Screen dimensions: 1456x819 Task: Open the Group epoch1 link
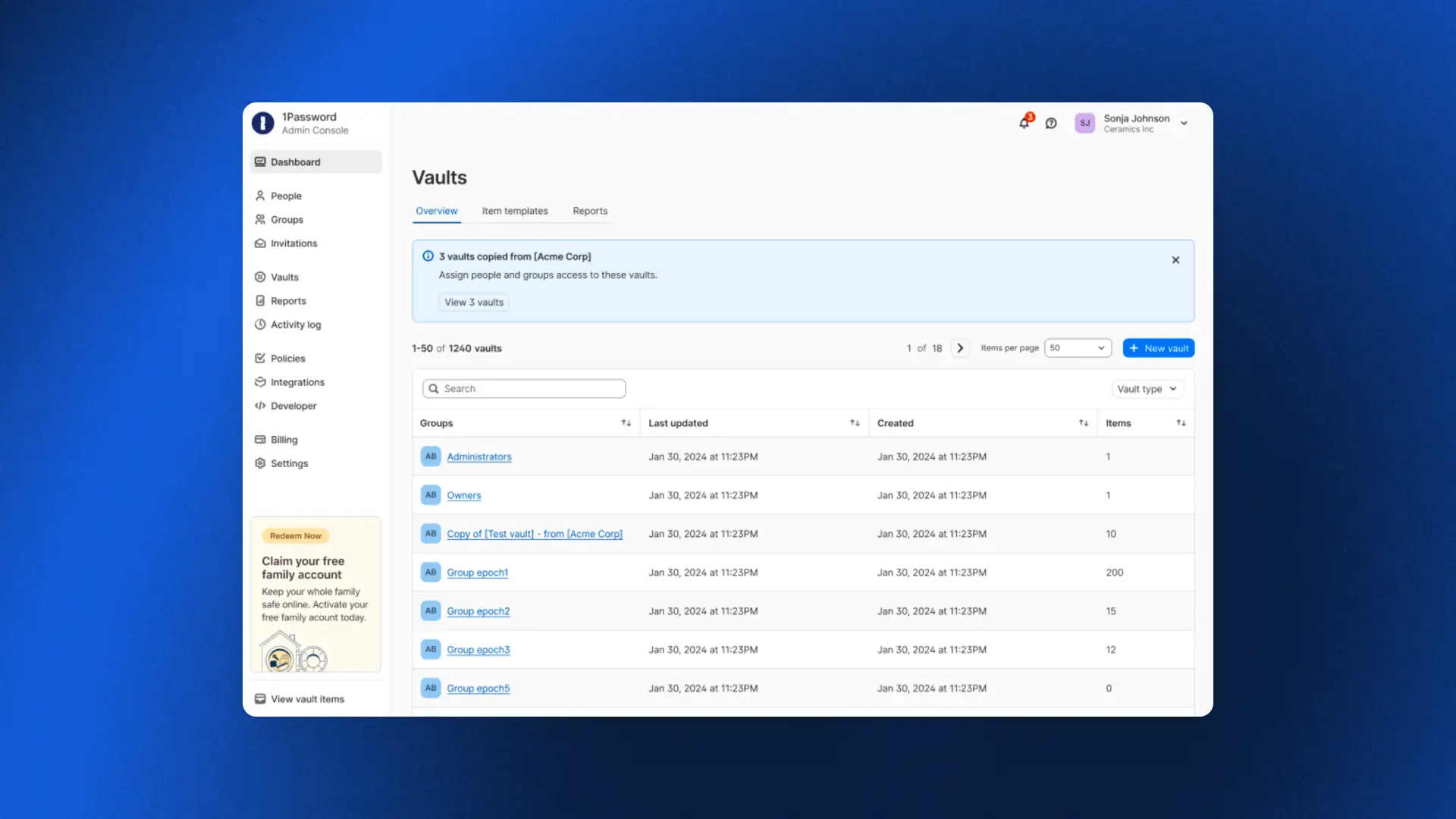pyautogui.click(x=478, y=573)
